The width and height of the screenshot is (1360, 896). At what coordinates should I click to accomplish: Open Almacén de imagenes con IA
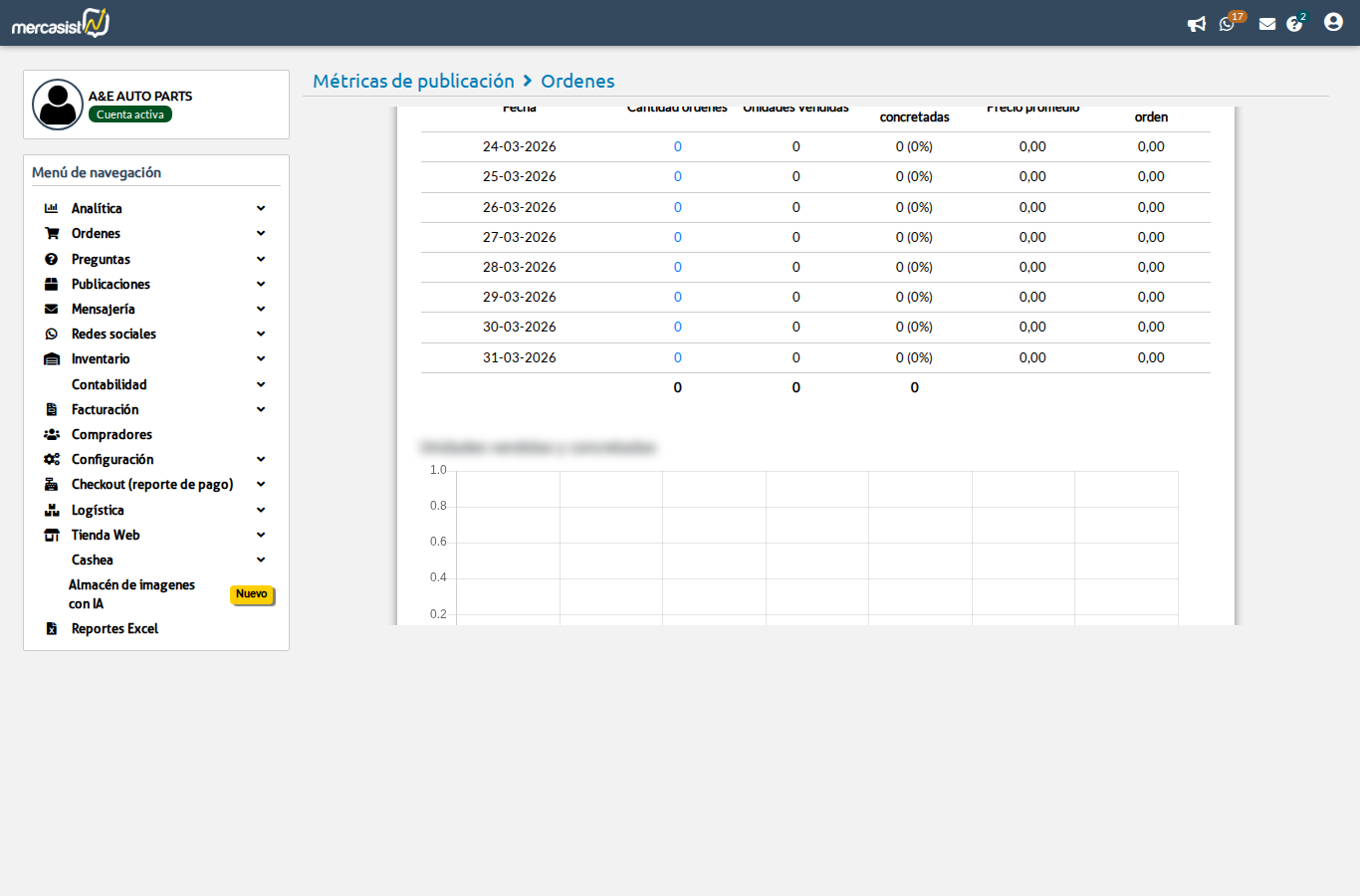tap(131, 594)
